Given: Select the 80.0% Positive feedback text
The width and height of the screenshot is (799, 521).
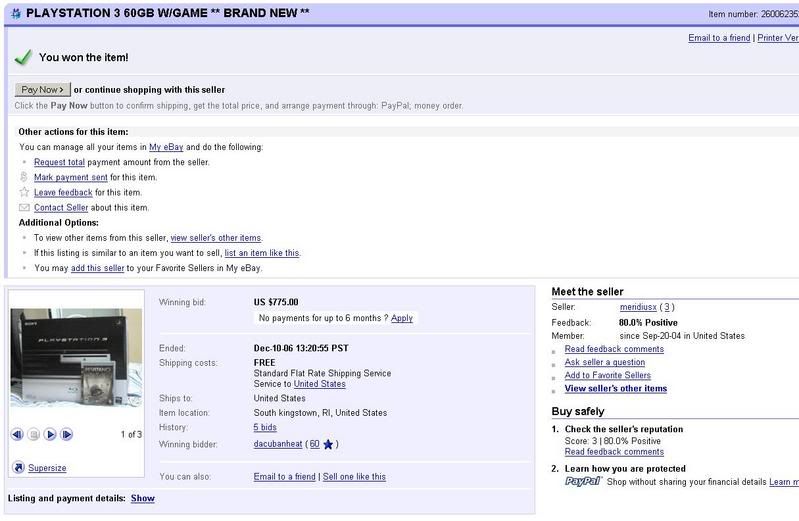Looking at the screenshot, I should 648,323.
